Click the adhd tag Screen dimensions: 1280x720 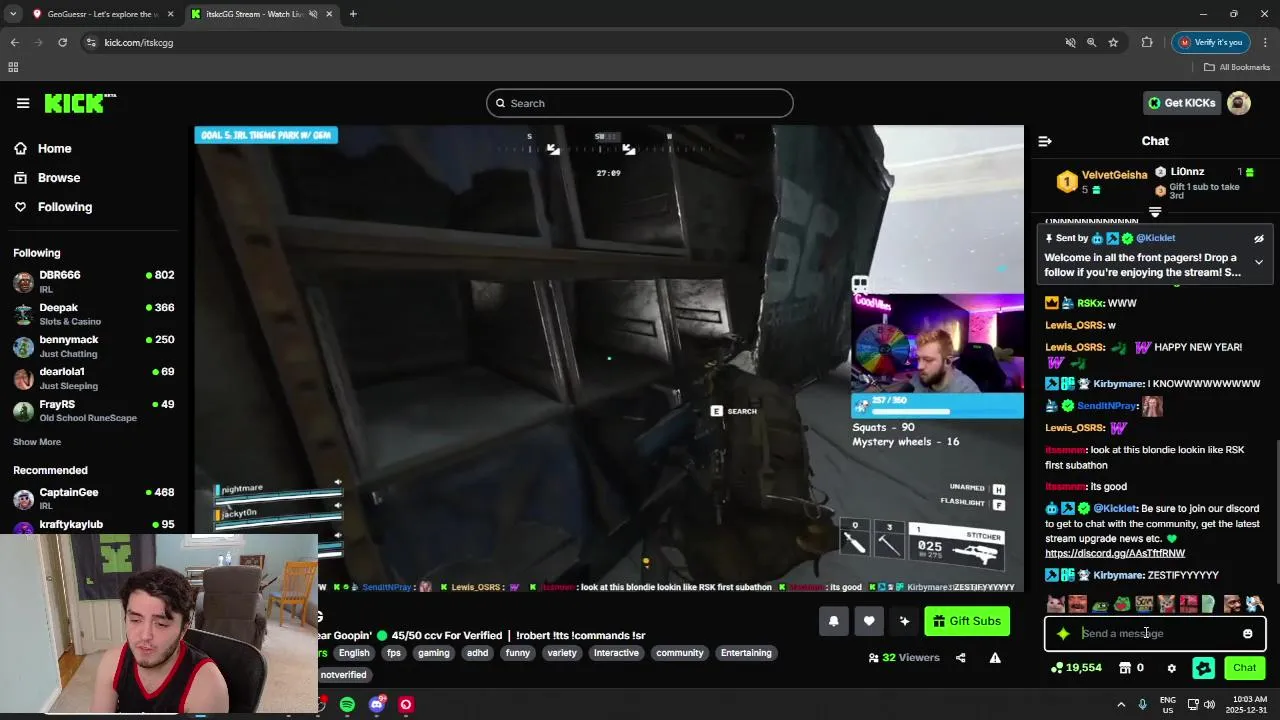(x=478, y=653)
